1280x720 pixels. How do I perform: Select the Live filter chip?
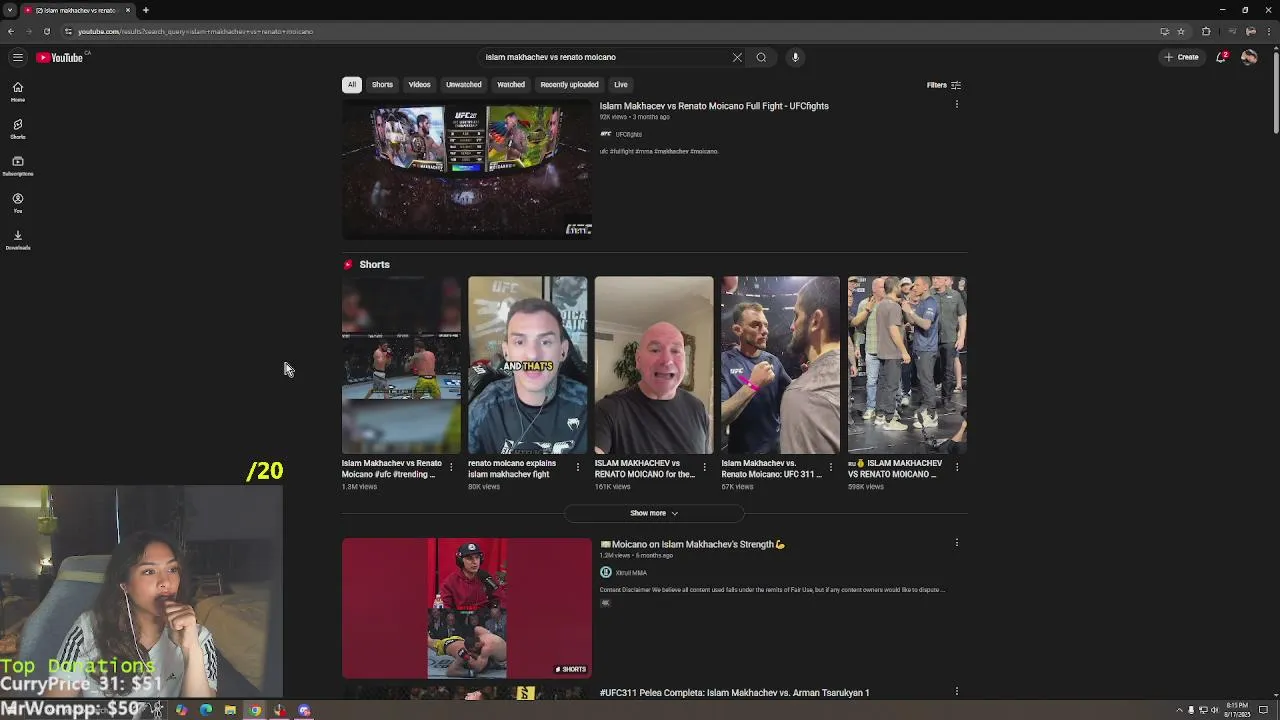point(621,85)
